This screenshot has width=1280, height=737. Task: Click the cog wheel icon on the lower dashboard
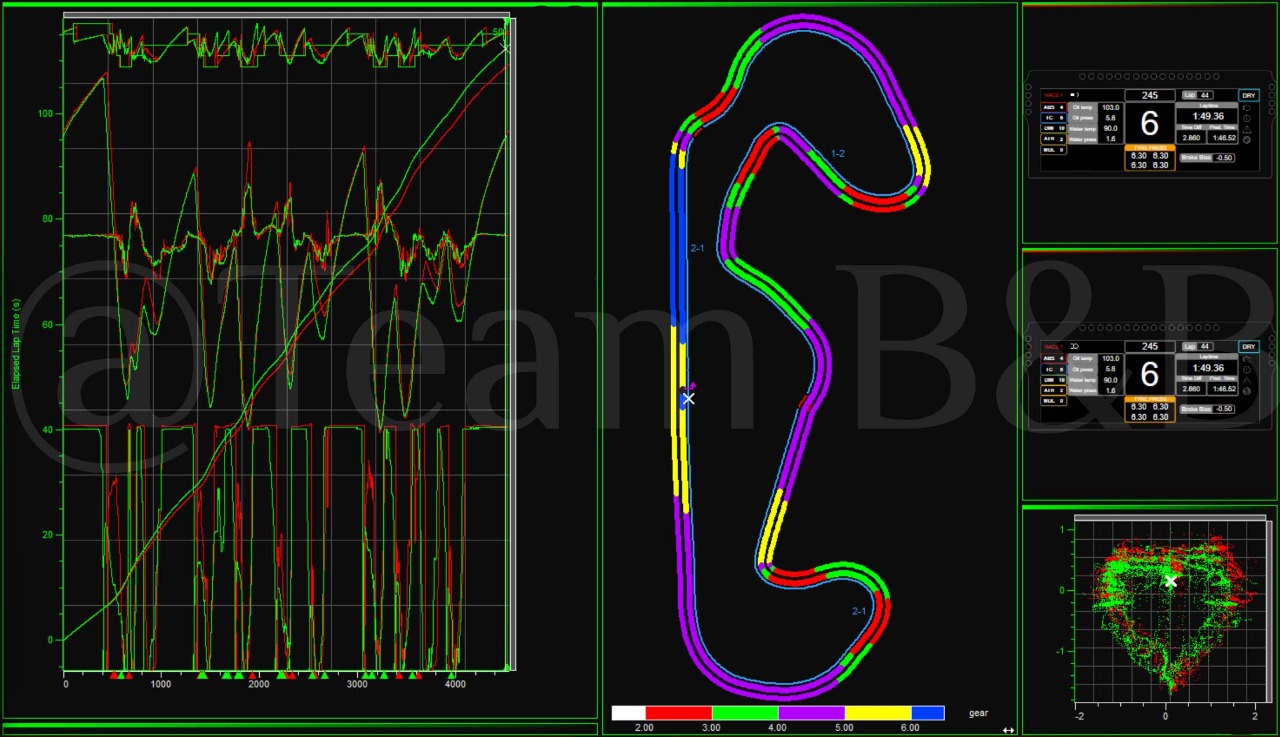tap(1247, 391)
